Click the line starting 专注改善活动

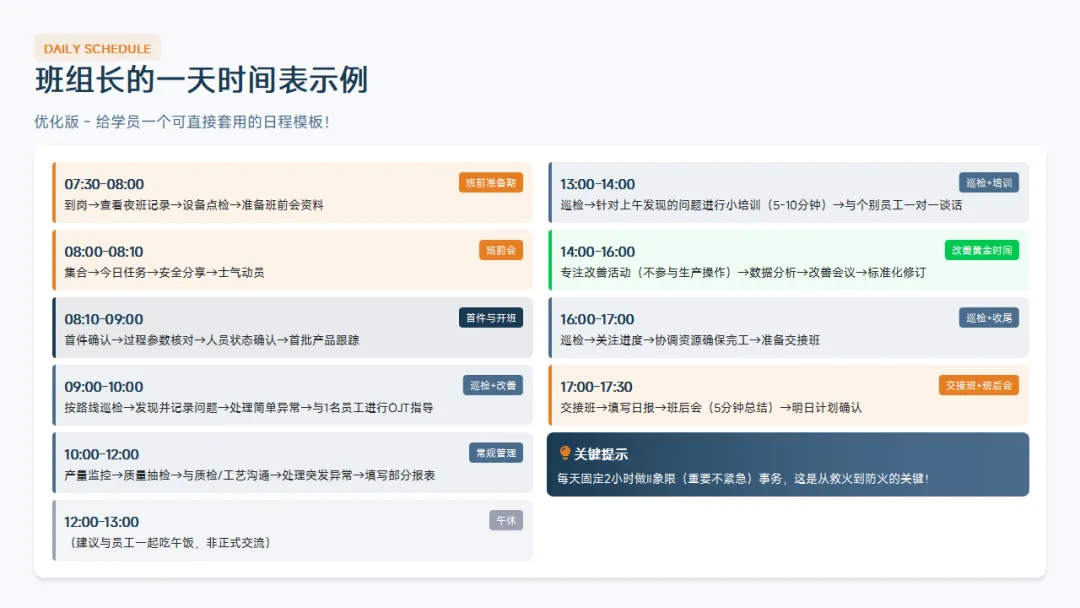(742, 272)
